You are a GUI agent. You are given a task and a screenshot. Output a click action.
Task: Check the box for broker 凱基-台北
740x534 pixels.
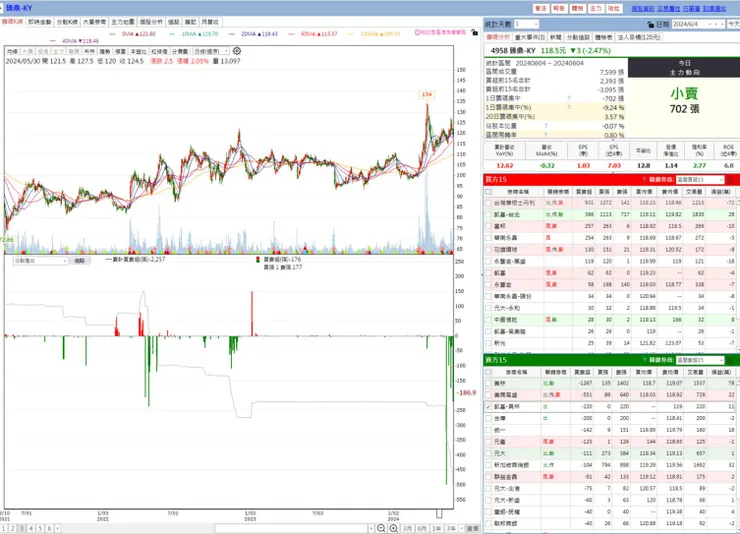[488, 215]
